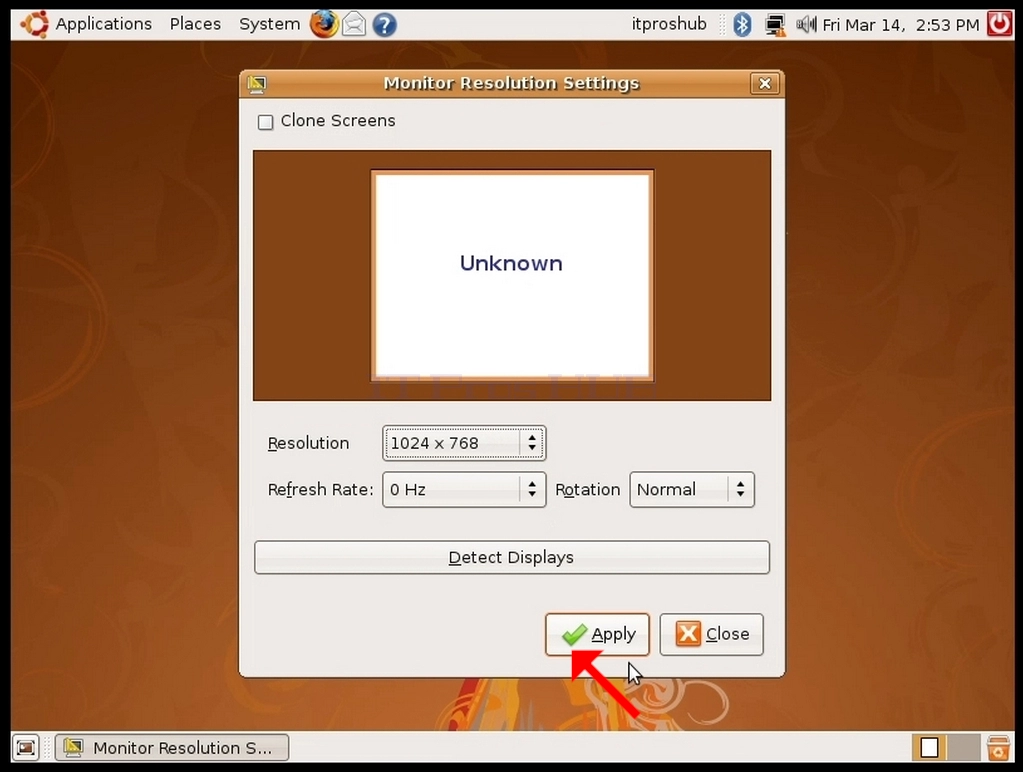Open the network connection tray icon
Image resolution: width=1023 pixels, height=772 pixels.
775,25
